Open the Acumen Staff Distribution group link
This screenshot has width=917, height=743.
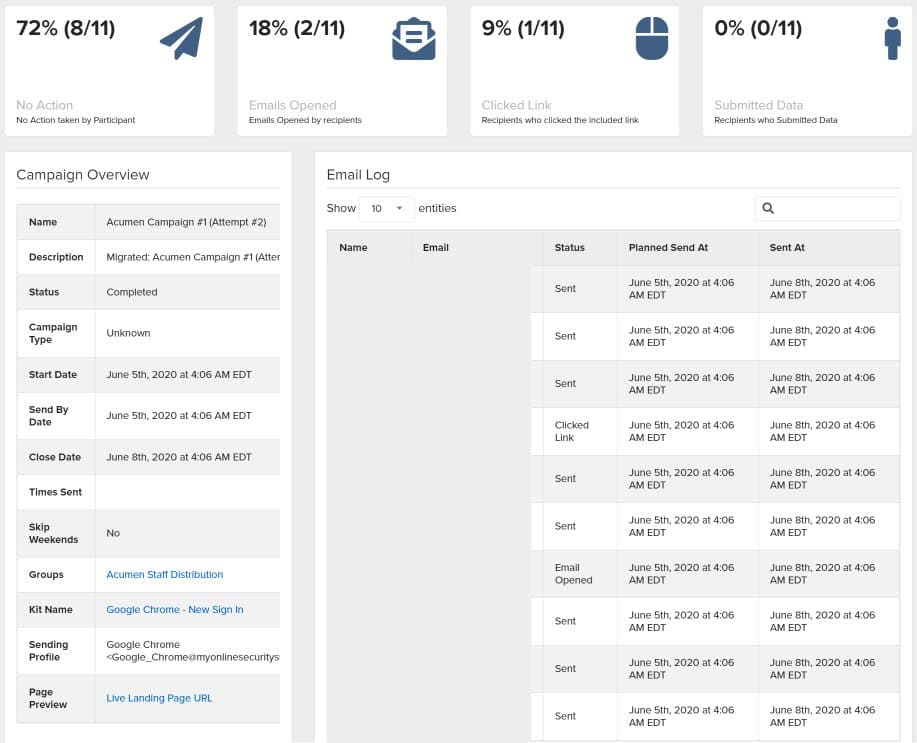point(165,575)
